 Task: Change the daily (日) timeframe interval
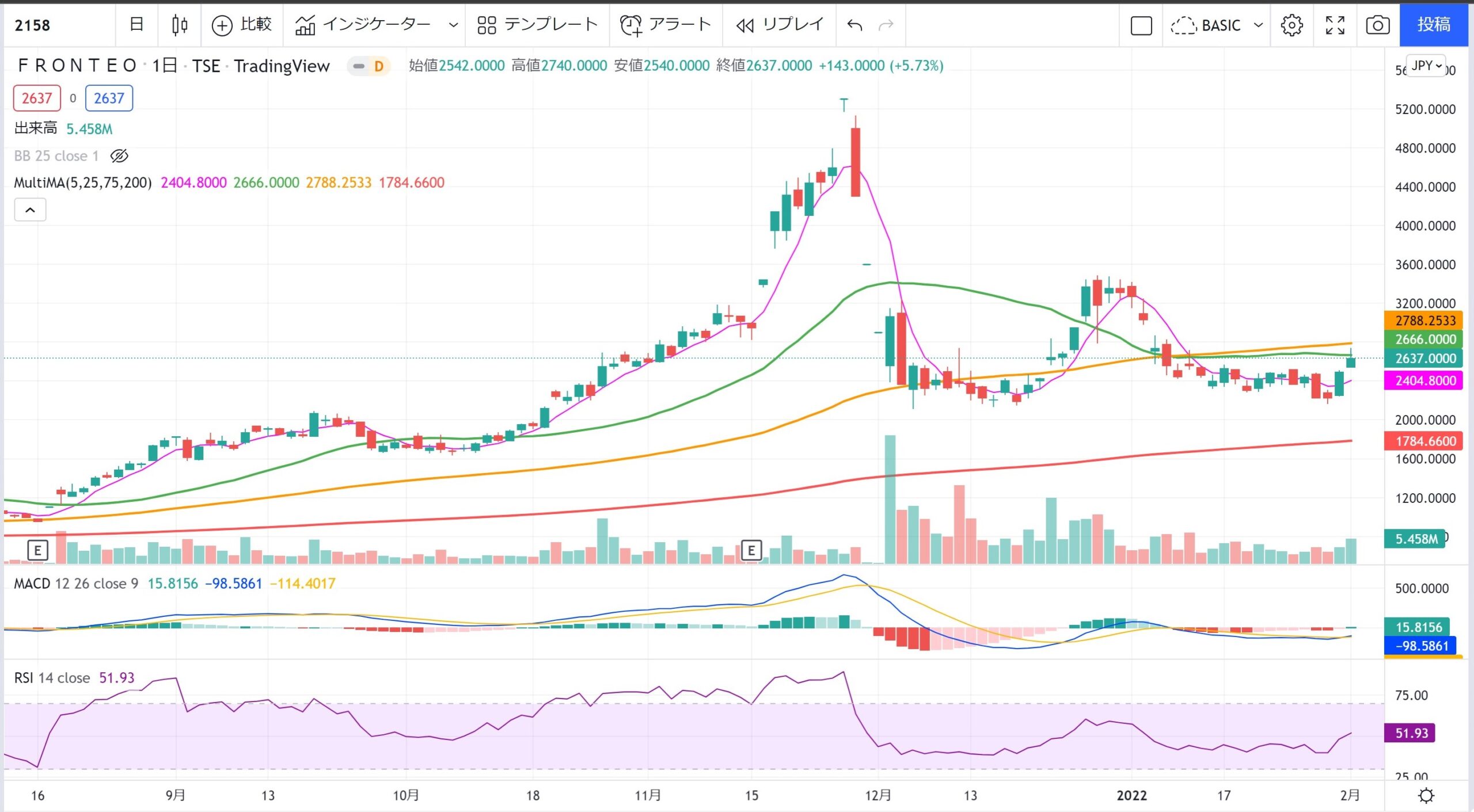pyautogui.click(x=136, y=25)
